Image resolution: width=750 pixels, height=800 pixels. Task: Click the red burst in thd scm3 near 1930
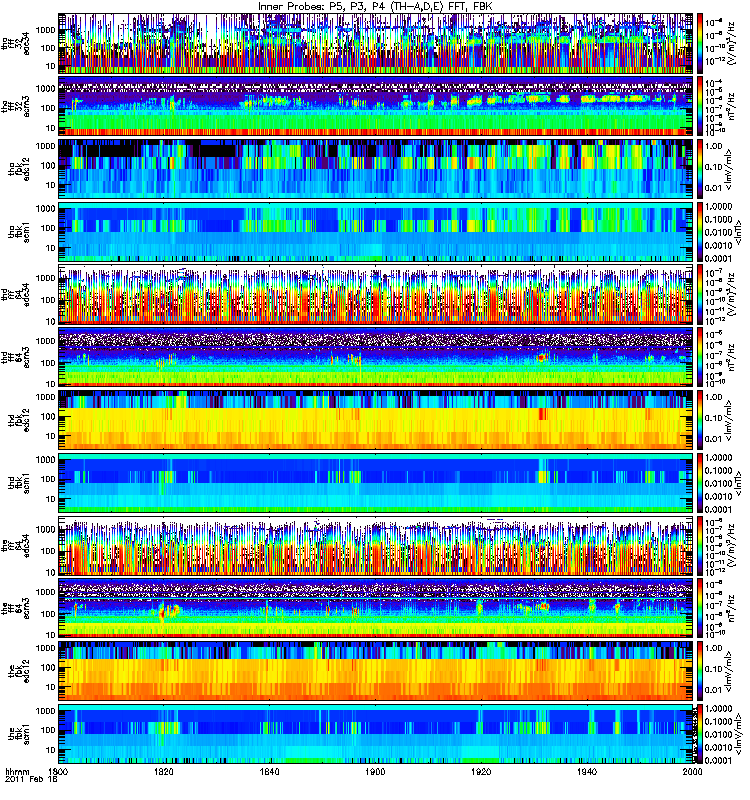pos(542,358)
